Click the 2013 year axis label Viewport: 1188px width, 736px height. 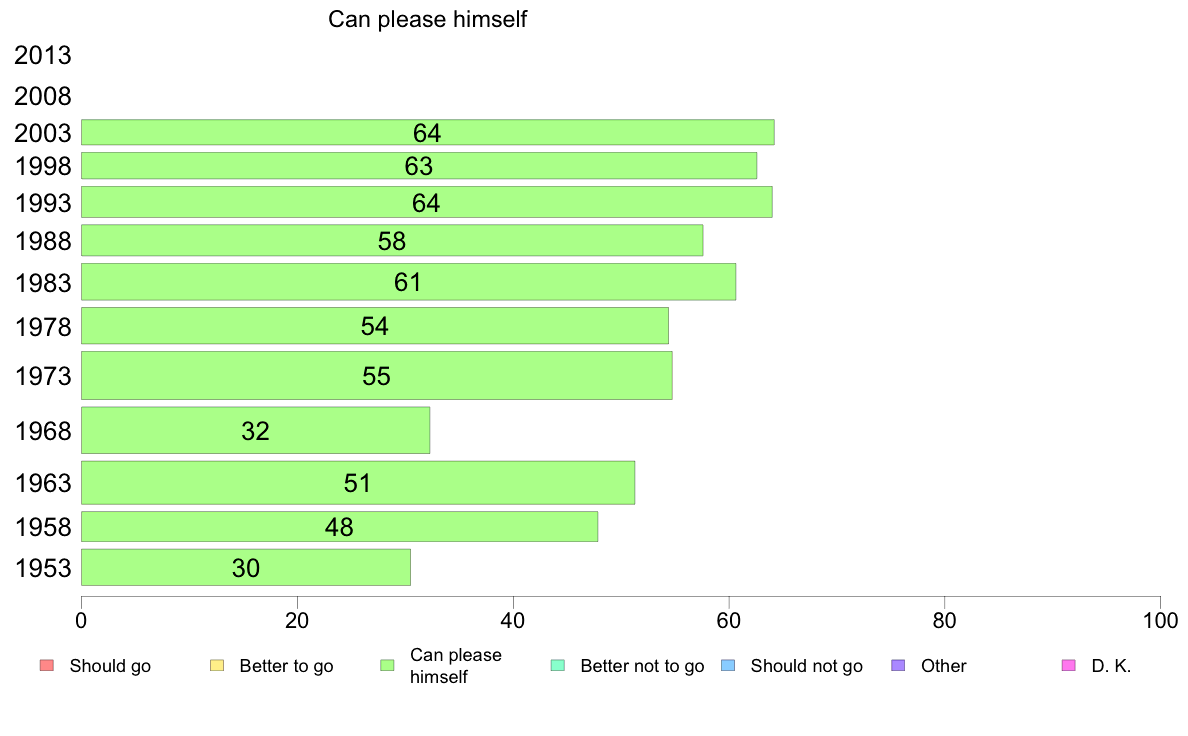point(42,55)
